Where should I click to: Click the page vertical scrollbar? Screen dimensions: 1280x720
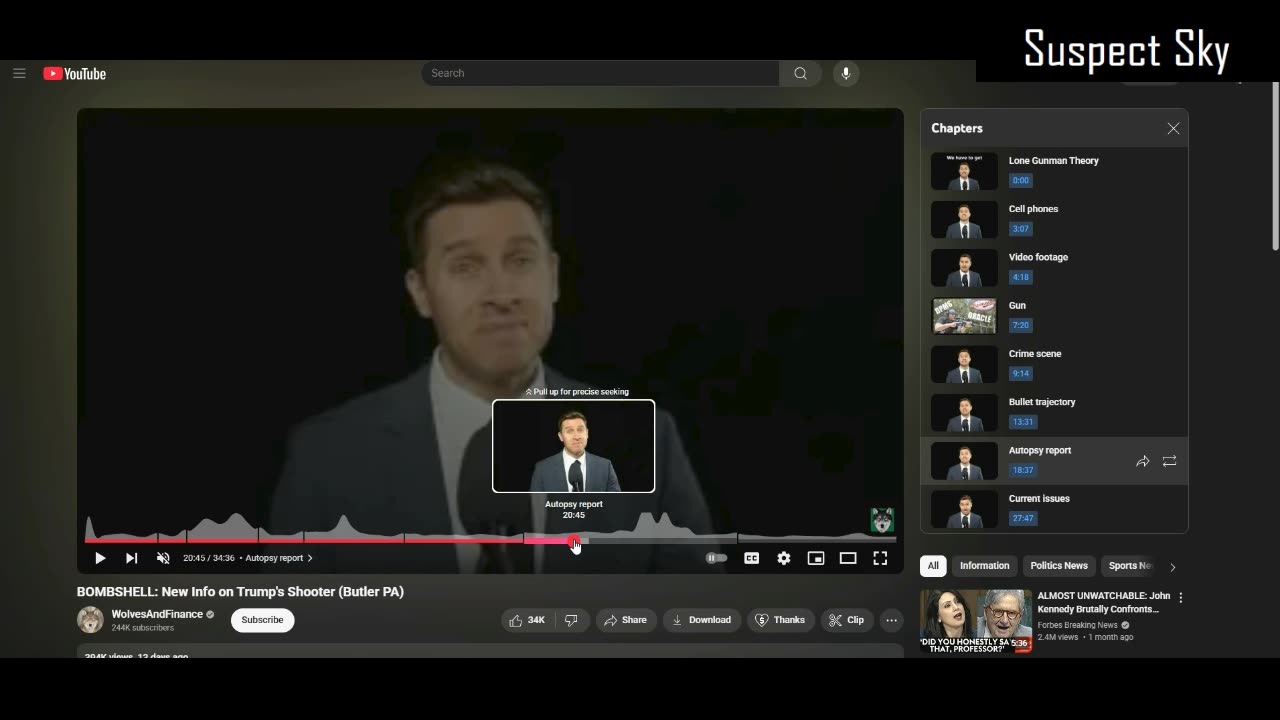point(1275,166)
